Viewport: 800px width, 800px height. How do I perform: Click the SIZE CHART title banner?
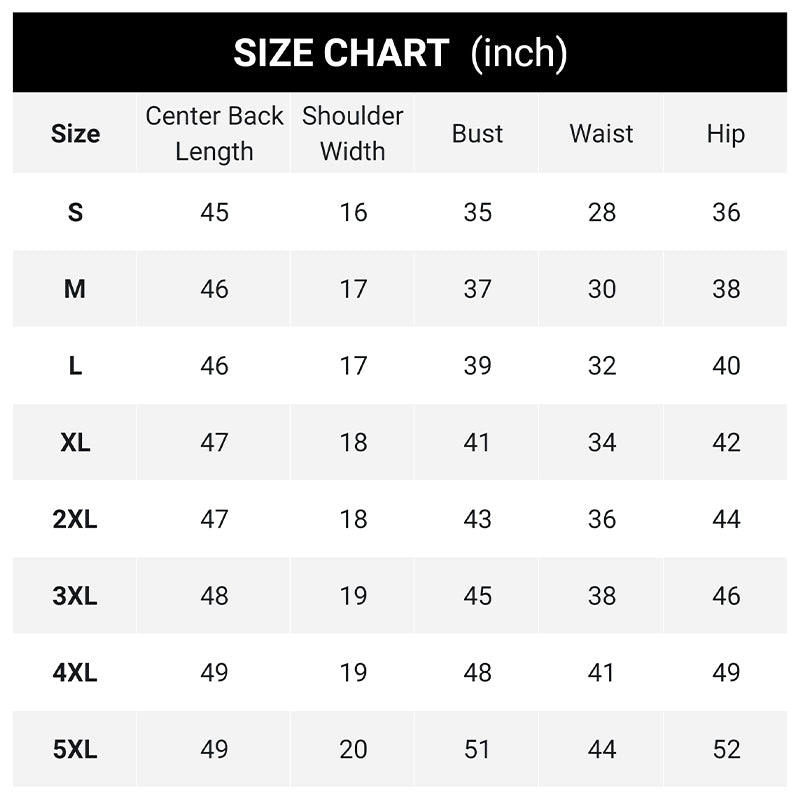(400, 53)
